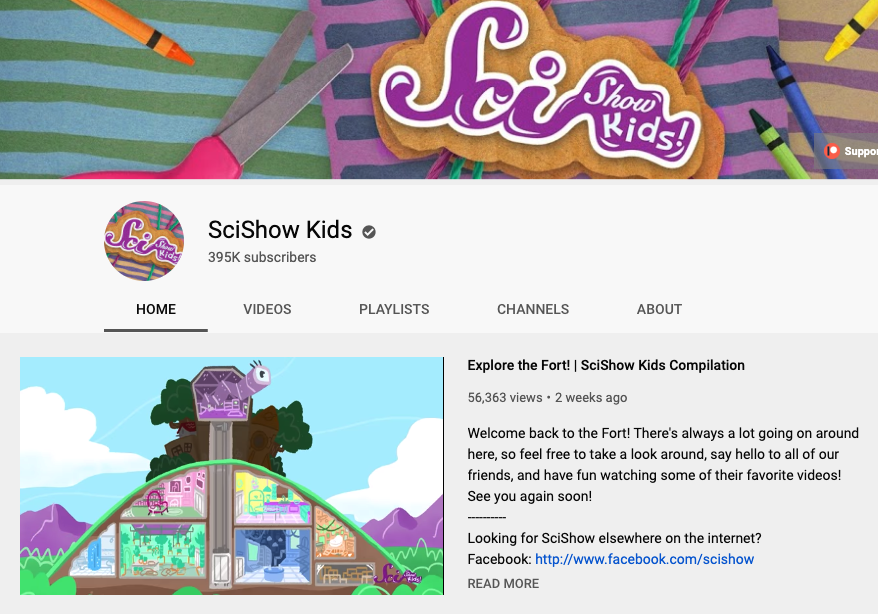Open the 'Explore the Fort!' video title
Screen dimensions: 878x614
pos(606,365)
